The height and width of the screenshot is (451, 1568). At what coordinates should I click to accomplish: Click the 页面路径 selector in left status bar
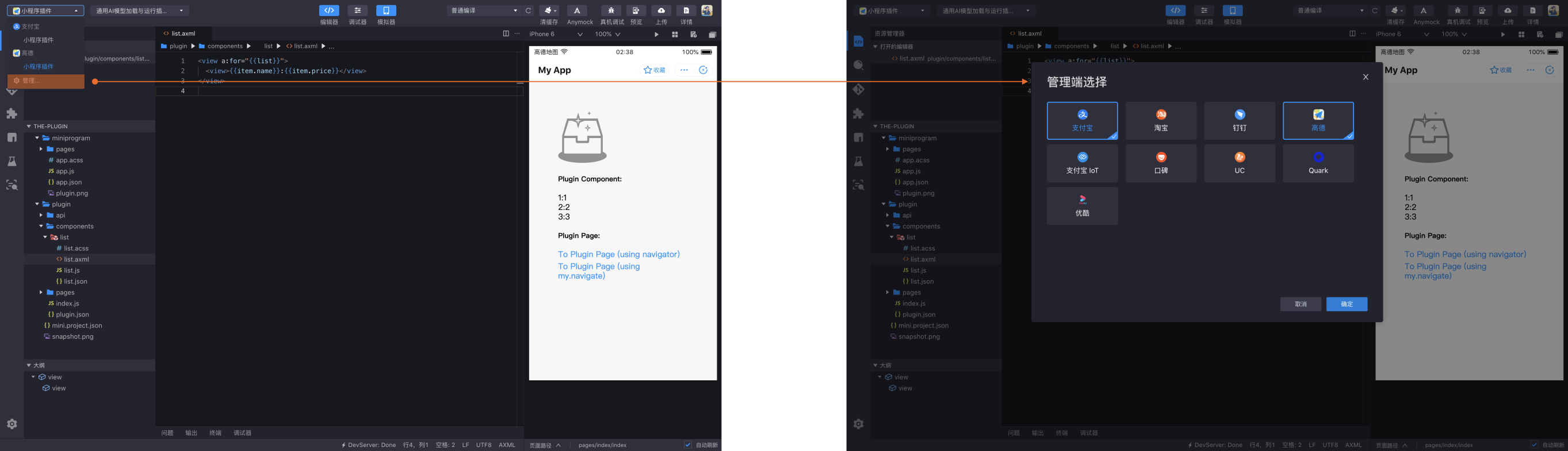click(x=545, y=445)
